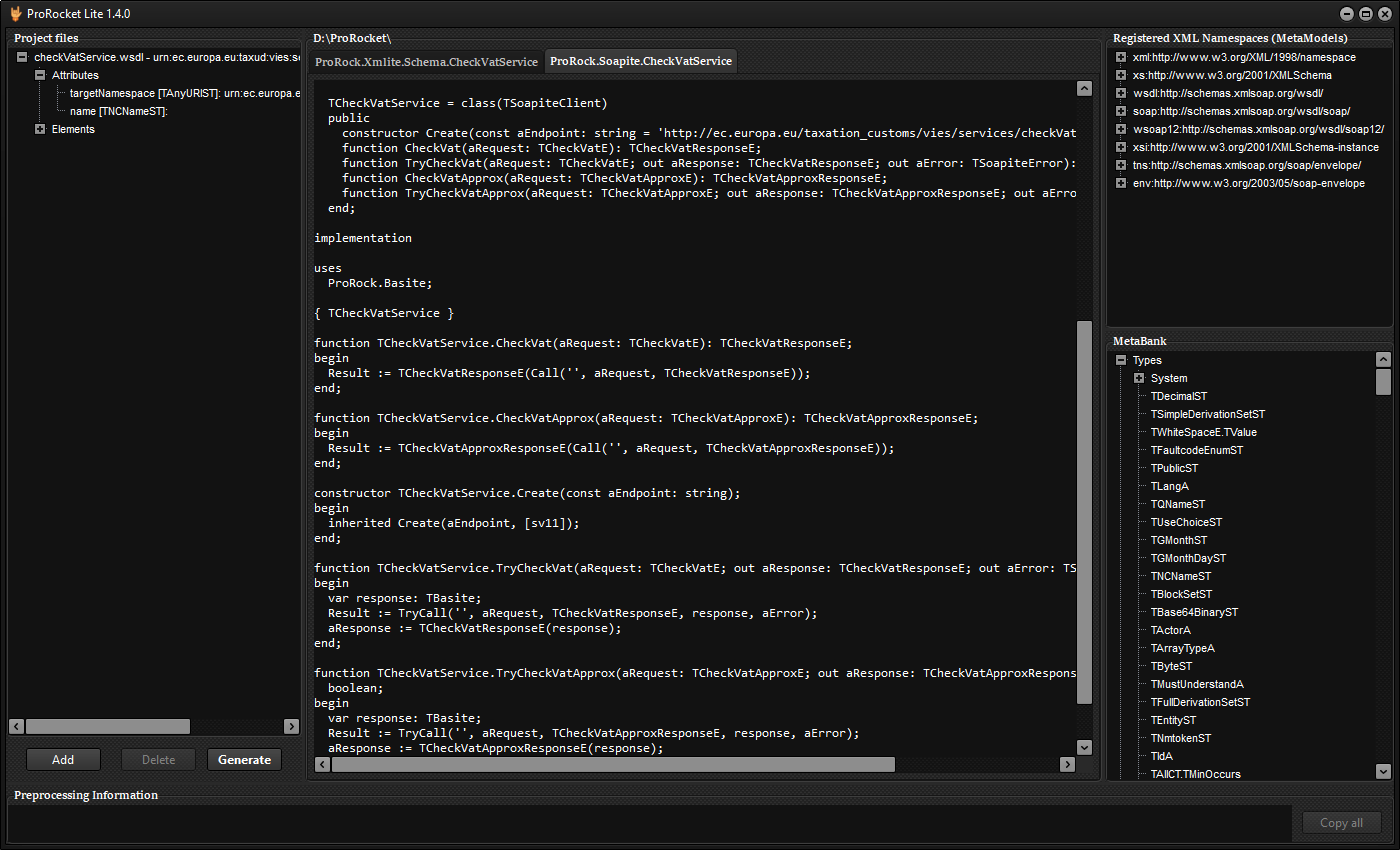
Task: Expand the System node in MetaBank
Action: pyautogui.click(x=1139, y=378)
